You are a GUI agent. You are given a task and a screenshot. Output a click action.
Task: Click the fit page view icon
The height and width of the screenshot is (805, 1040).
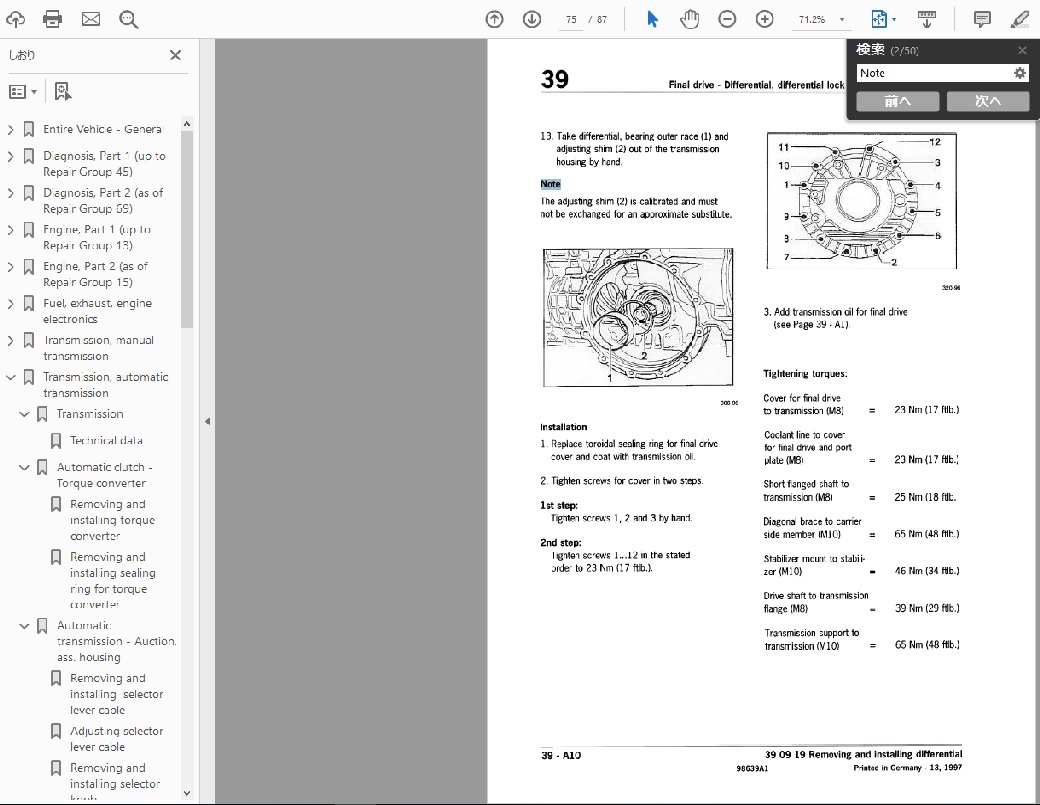(879, 19)
